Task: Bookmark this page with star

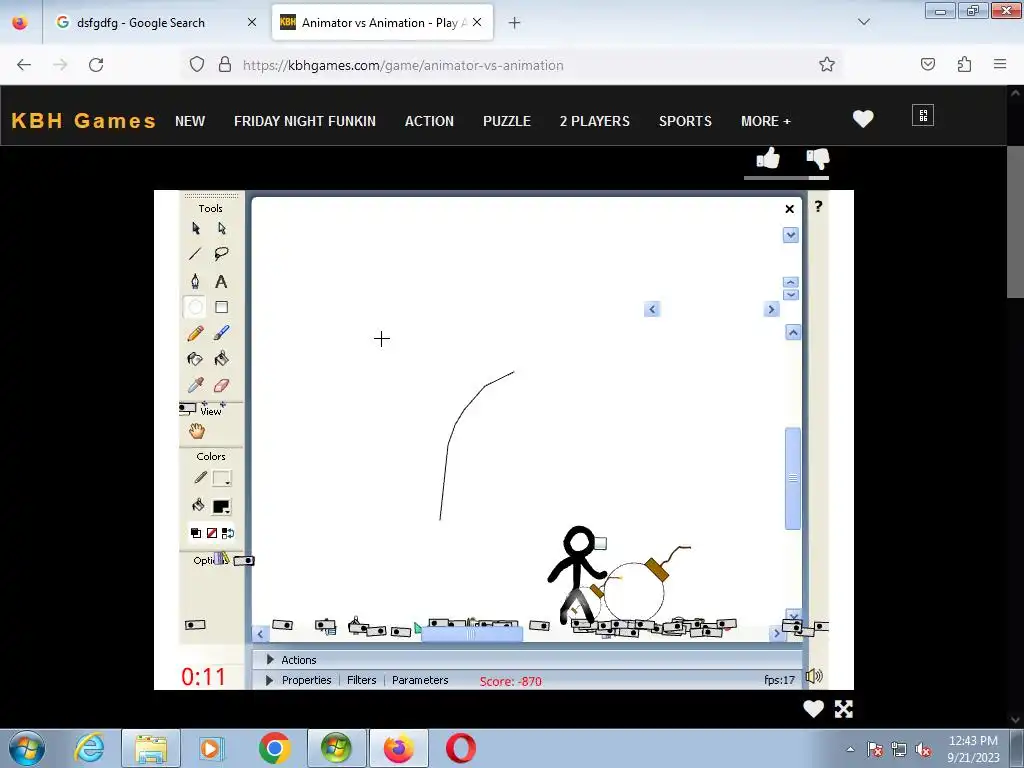Action: pyautogui.click(x=827, y=64)
